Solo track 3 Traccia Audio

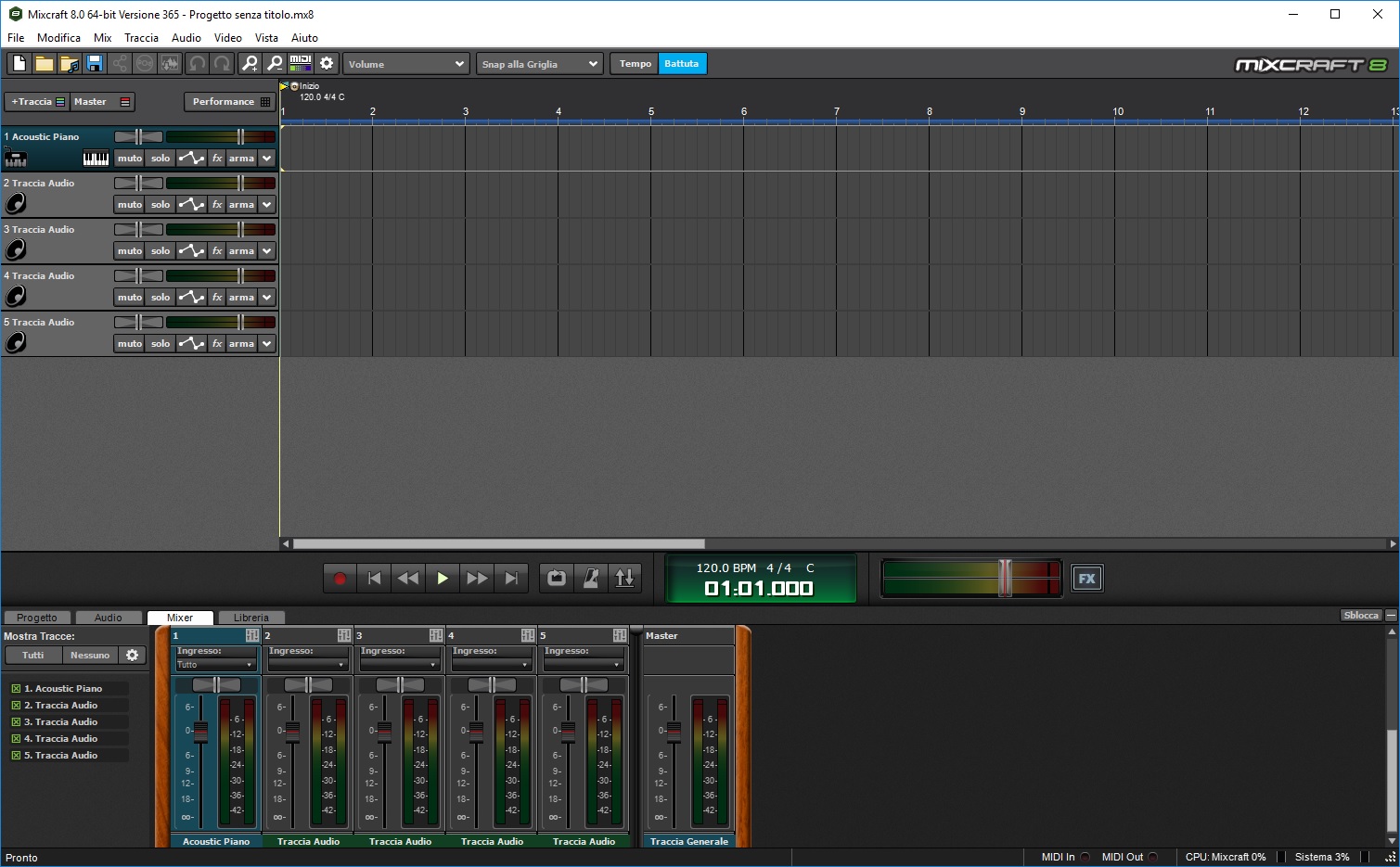[x=161, y=251]
